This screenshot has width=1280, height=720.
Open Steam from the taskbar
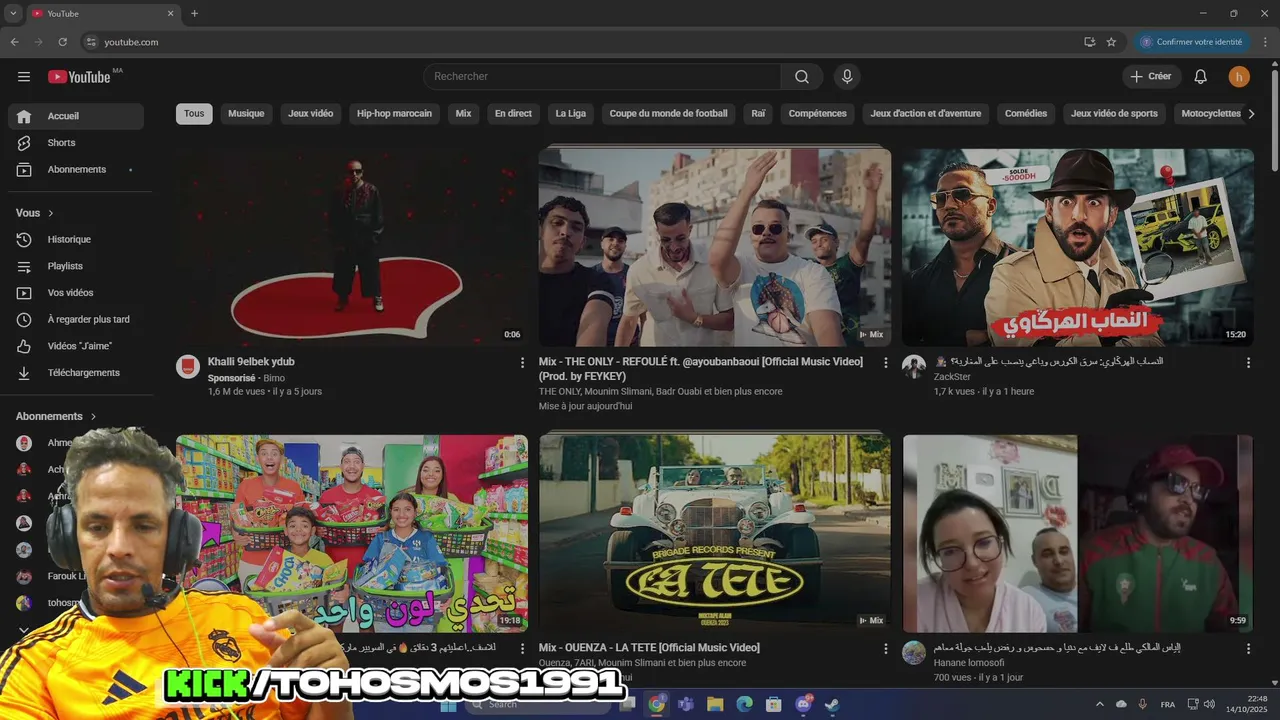coord(831,704)
